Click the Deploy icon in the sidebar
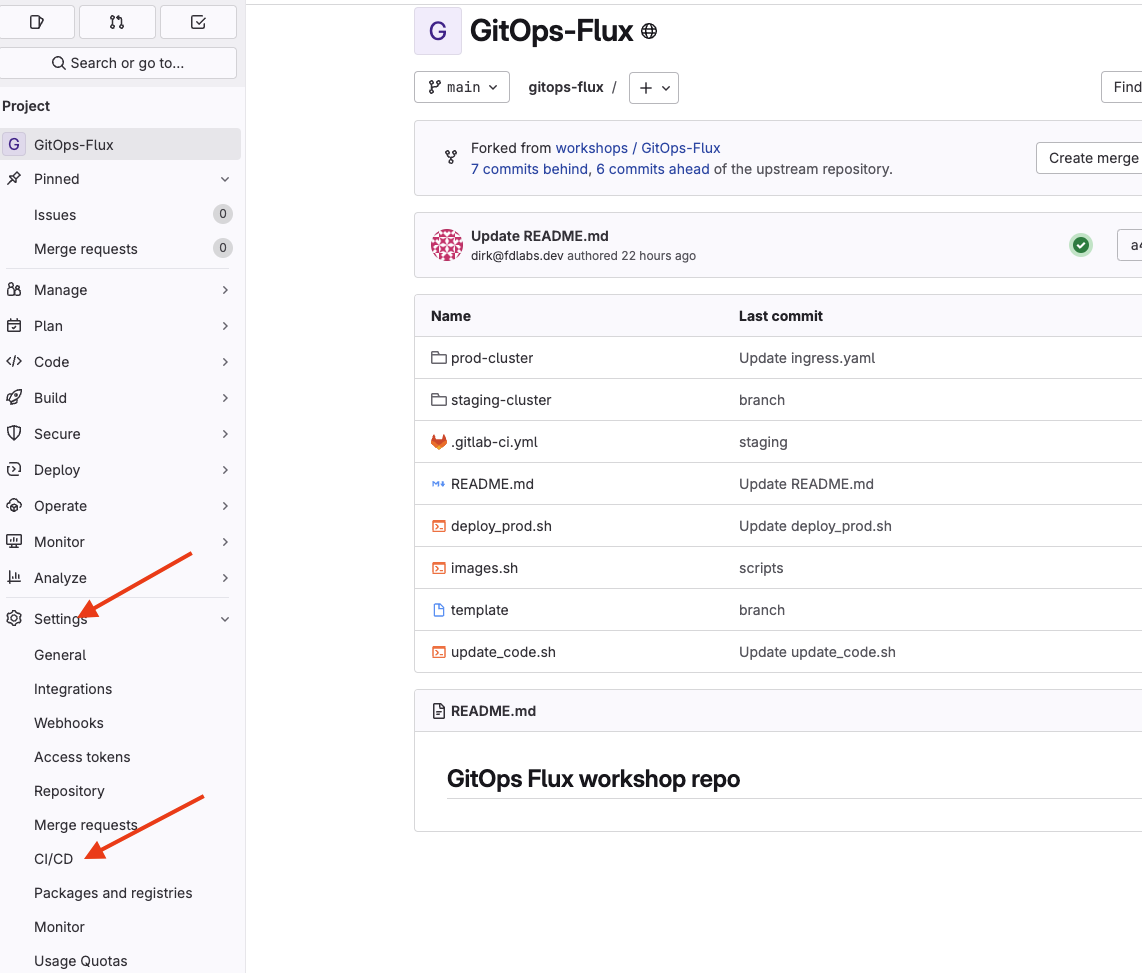The height and width of the screenshot is (973, 1142). pyautogui.click(x=14, y=469)
